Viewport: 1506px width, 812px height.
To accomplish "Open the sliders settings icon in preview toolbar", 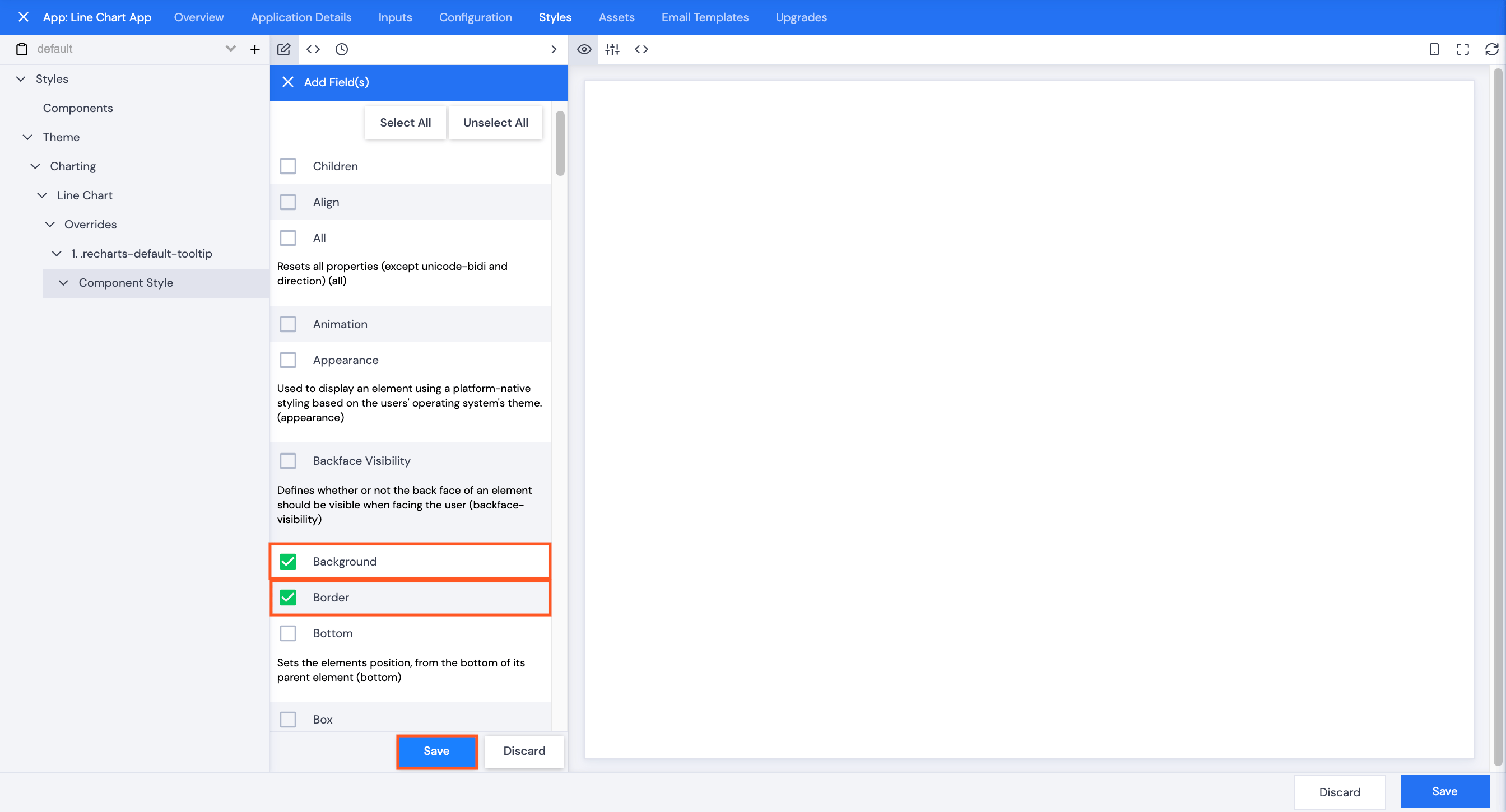I will (612, 49).
